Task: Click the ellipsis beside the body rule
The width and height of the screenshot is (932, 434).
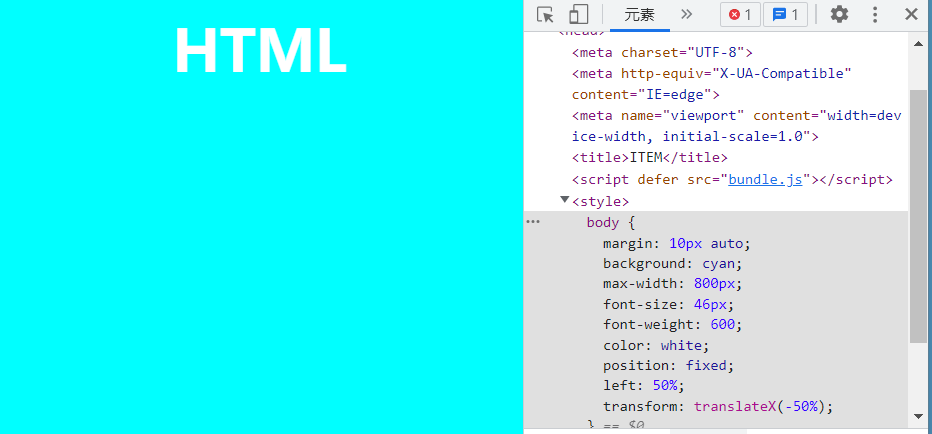Action: 533,222
